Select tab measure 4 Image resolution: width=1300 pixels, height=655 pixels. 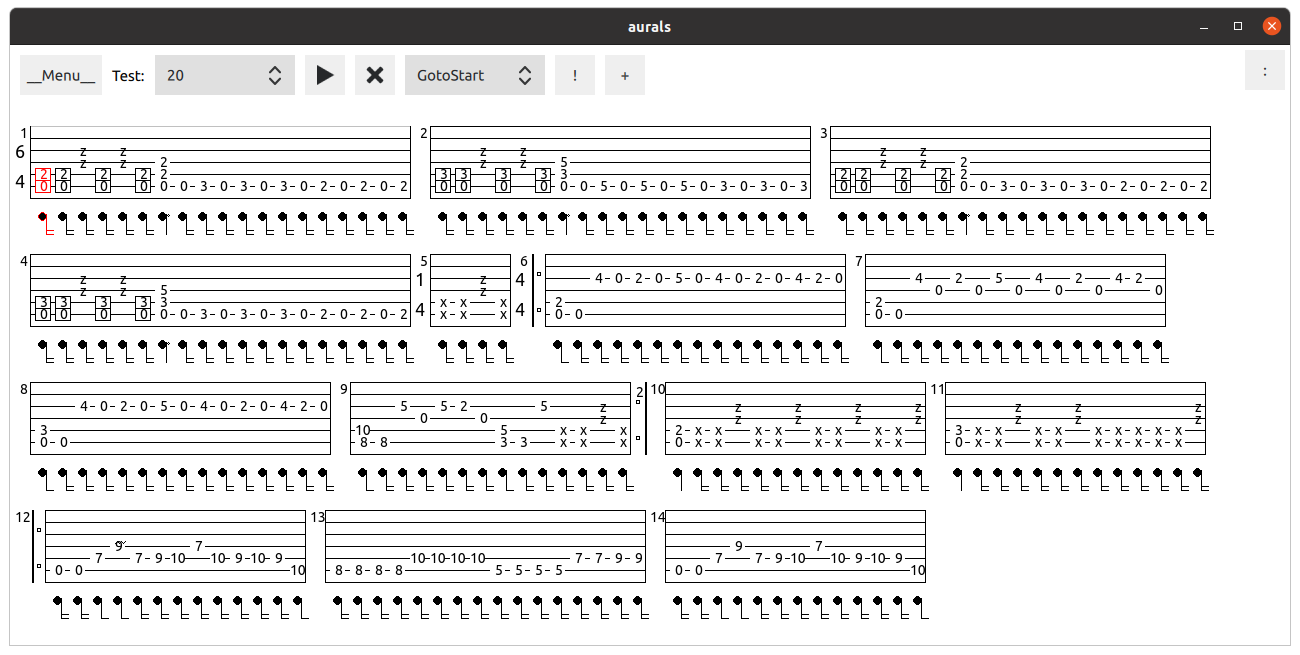coord(221,290)
